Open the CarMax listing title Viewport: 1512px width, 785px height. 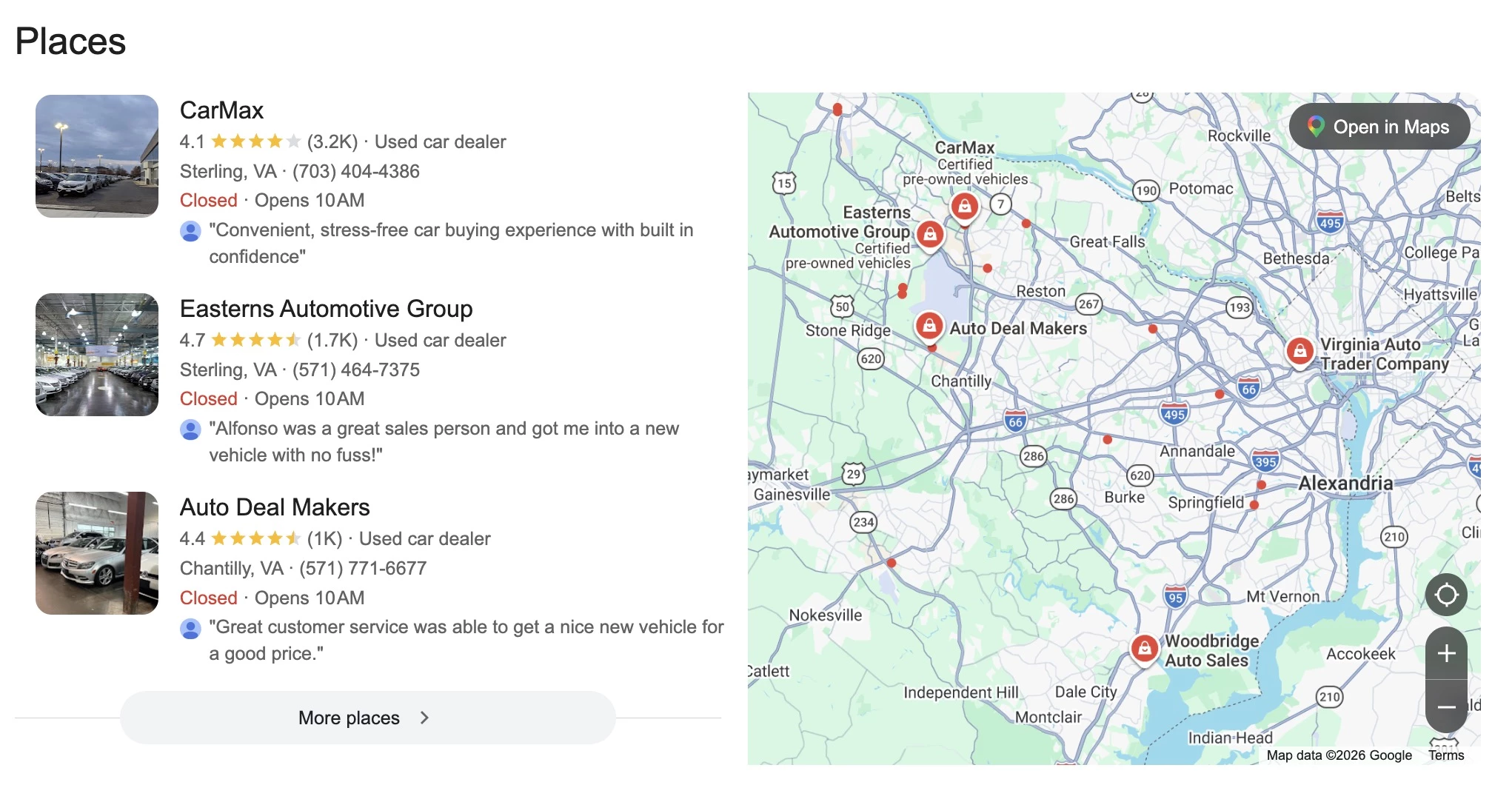click(x=221, y=110)
